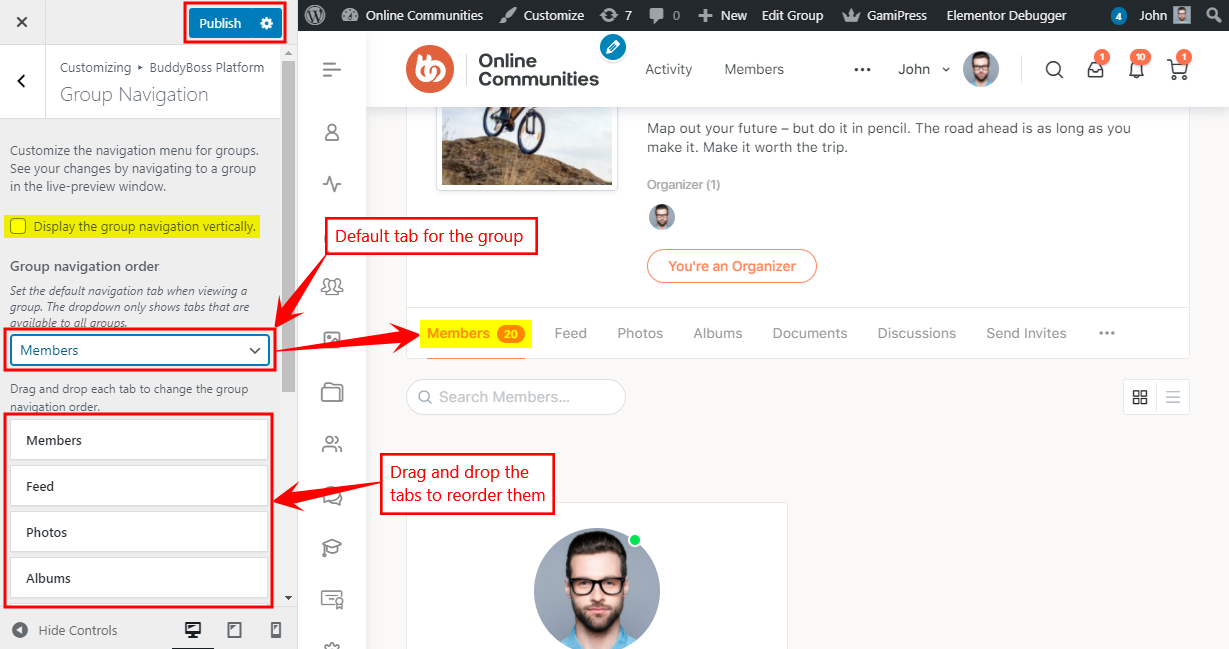
Task: Open the Photos group tab
Action: (640, 333)
